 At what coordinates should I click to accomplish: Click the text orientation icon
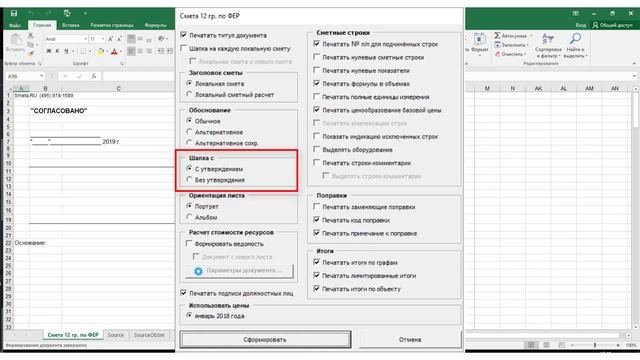[x=161, y=39]
